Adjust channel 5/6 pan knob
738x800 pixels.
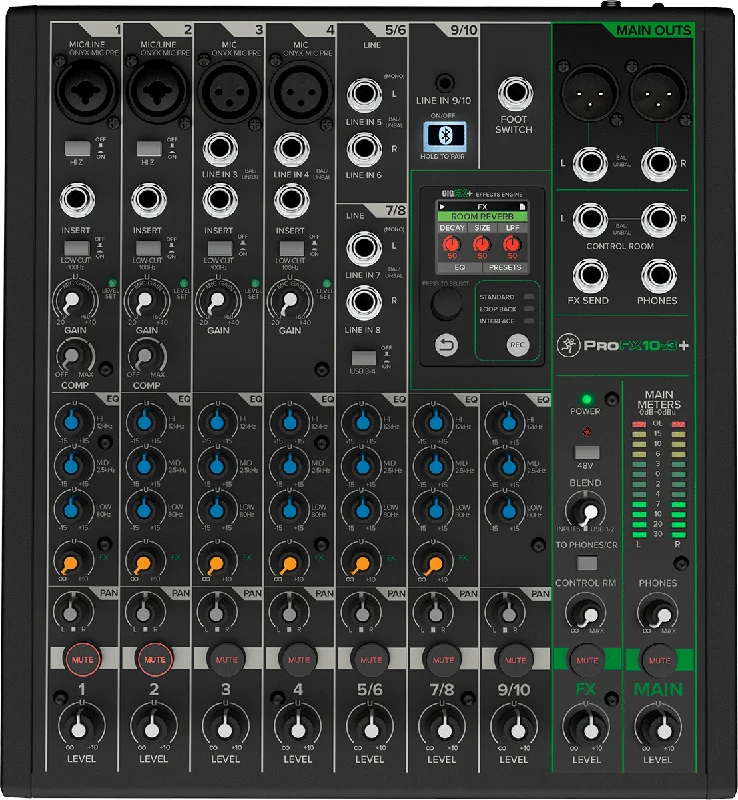coord(361,612)
